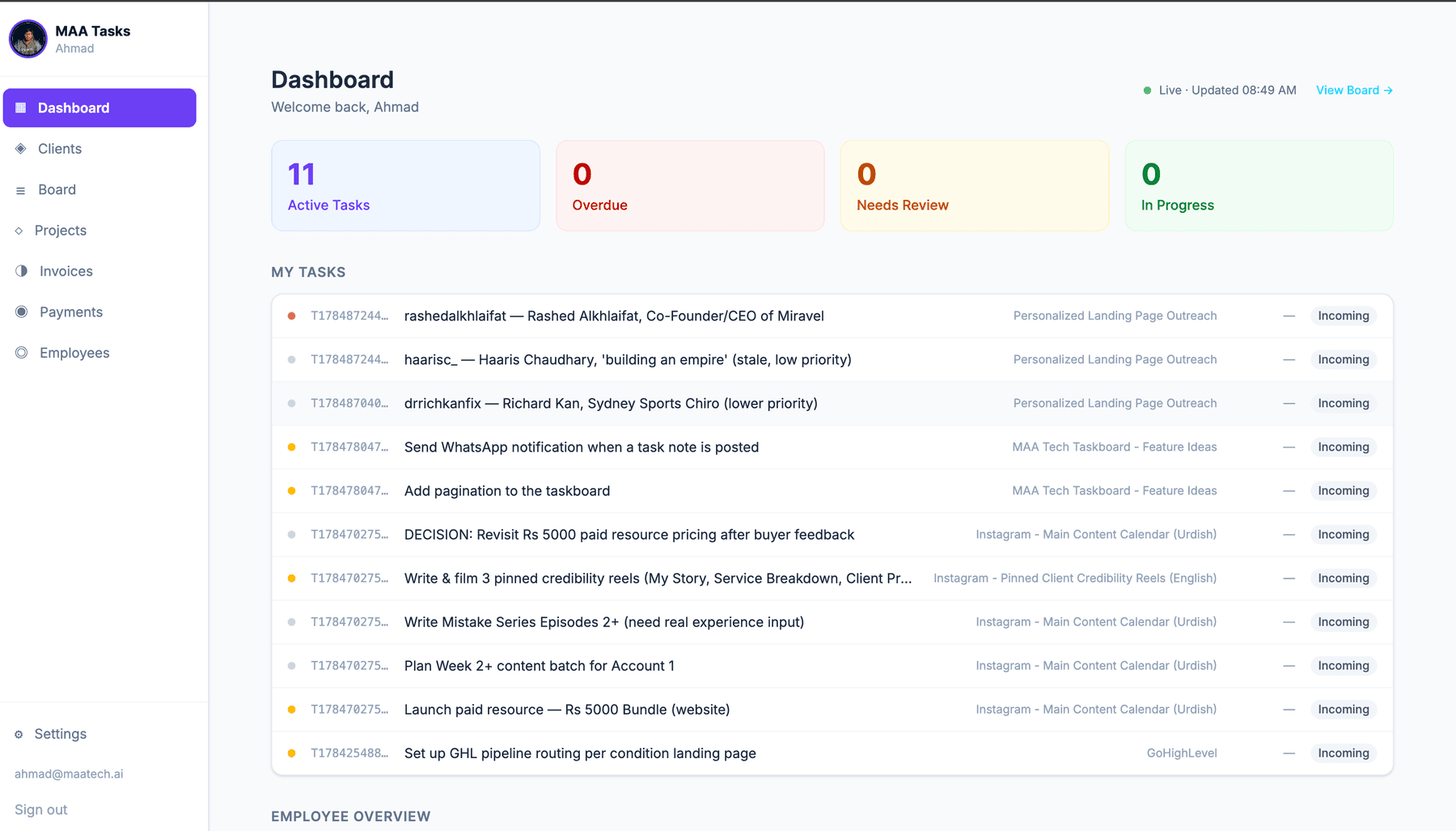Click Instagram - Pinned Client Credibility Reels label
The height and width of the screenshot is (831, 1456).
[1075, 578]
